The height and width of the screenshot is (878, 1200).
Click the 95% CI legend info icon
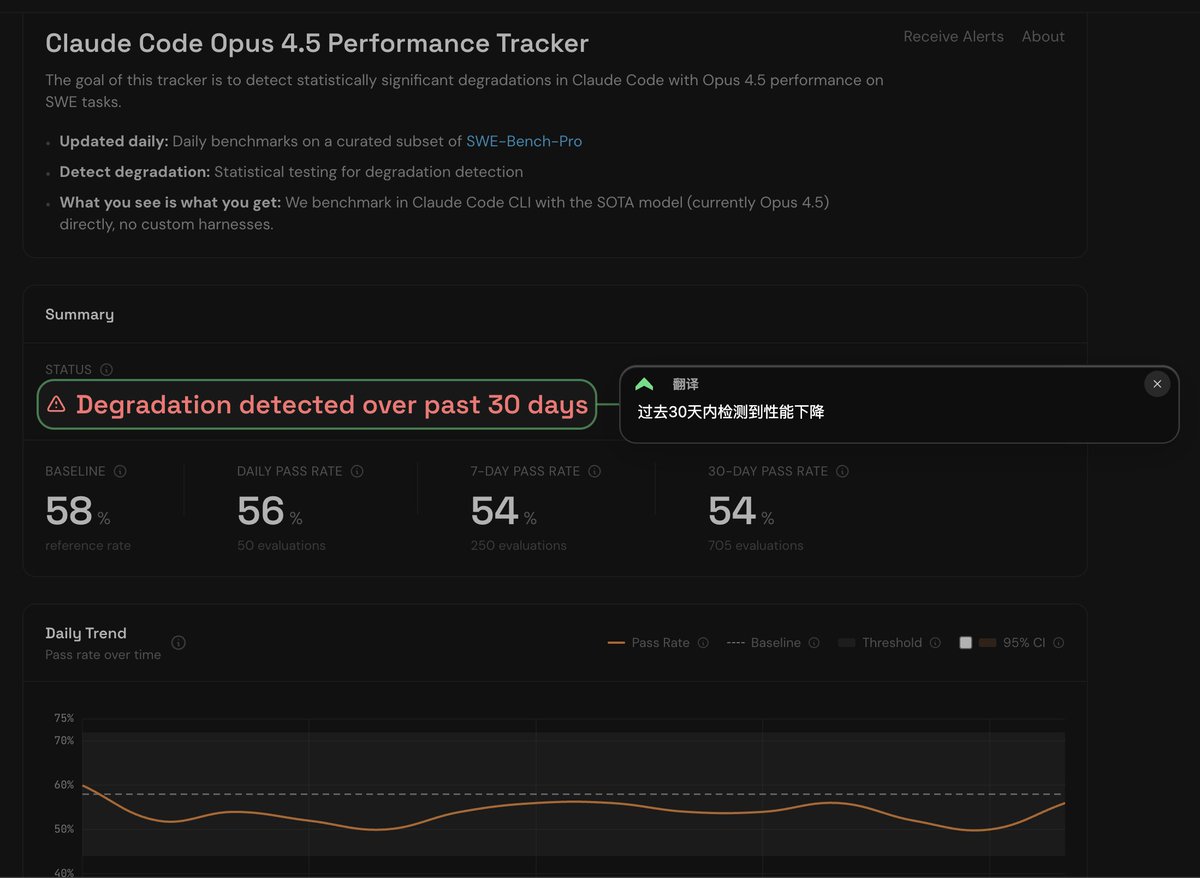click(1058, 643)
